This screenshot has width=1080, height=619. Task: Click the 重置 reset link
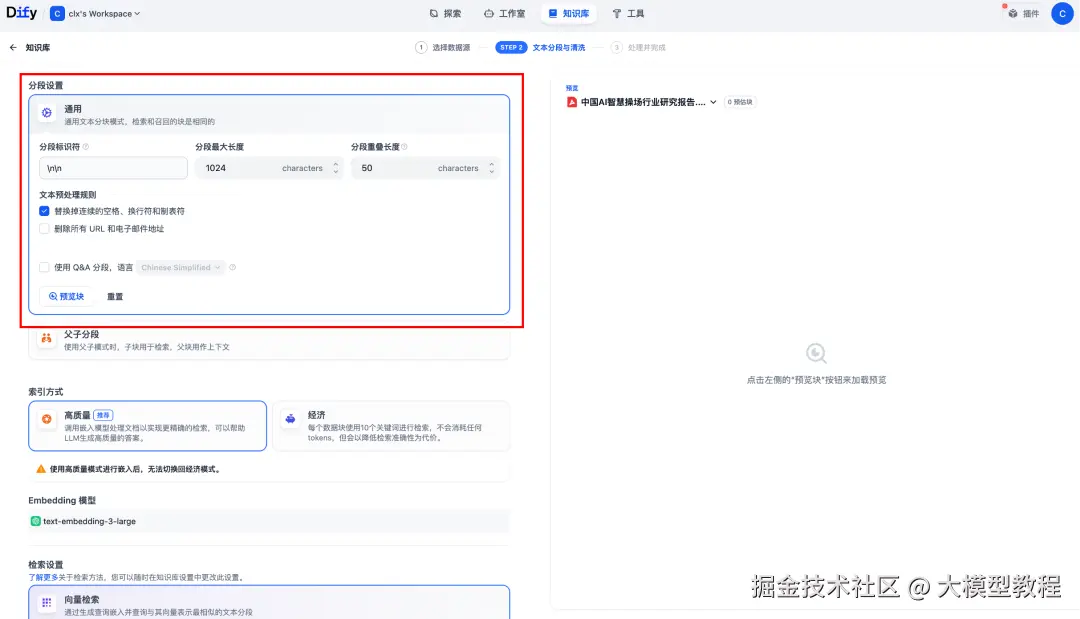point(115,296)
